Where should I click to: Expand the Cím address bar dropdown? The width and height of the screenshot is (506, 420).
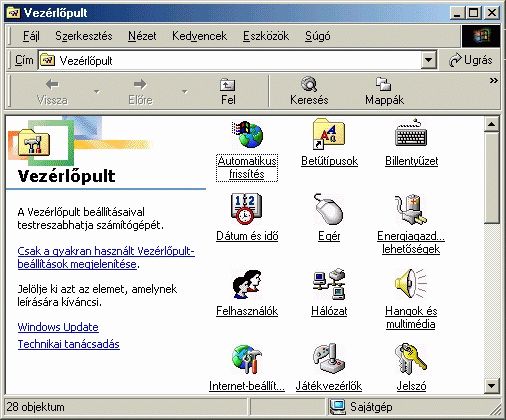[x=429, y=60]
